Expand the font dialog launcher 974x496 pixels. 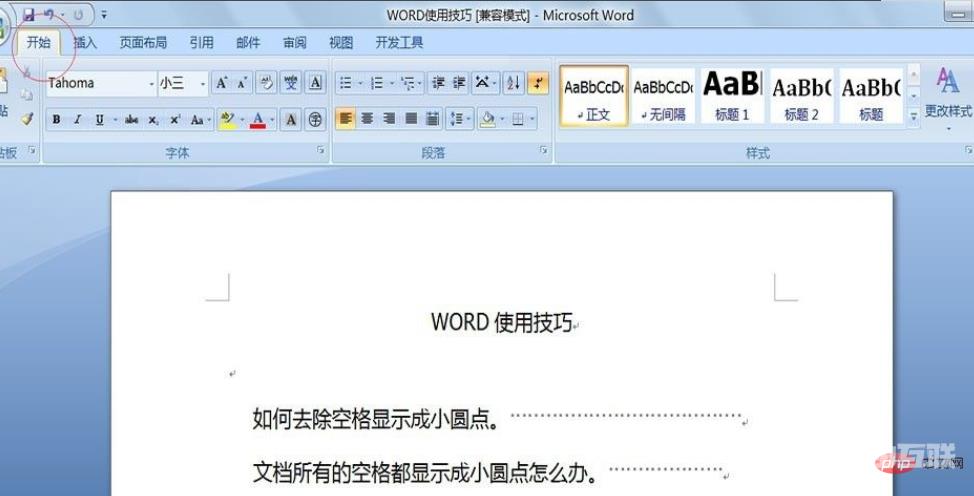click(321, 151)
